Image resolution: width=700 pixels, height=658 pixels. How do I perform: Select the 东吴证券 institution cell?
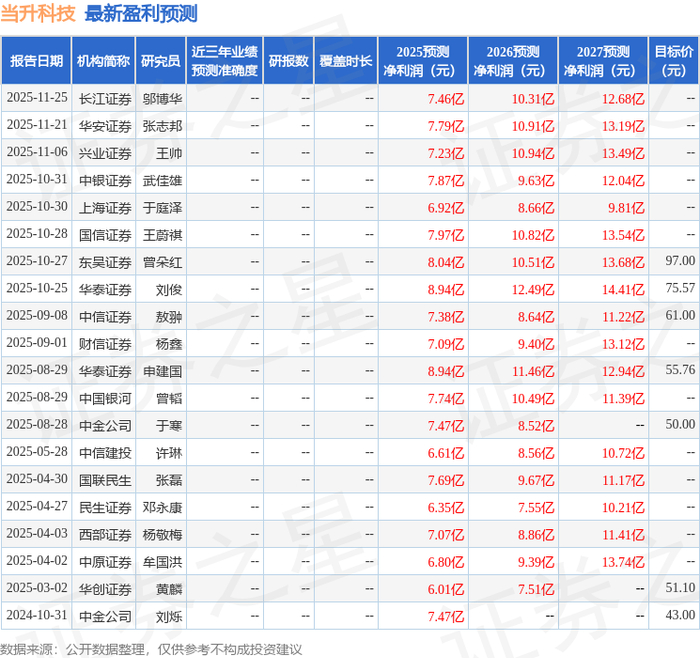(105, 262)
